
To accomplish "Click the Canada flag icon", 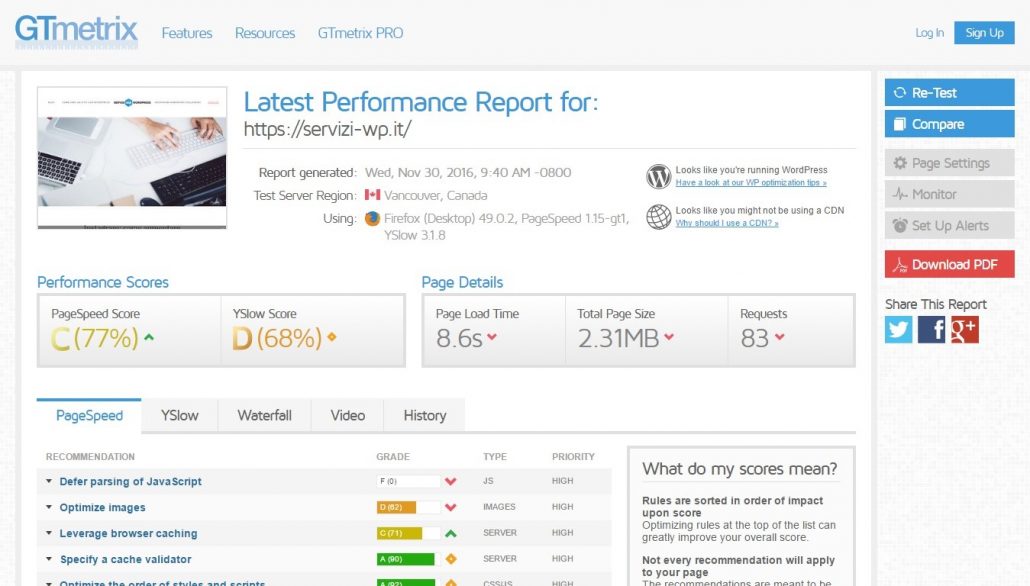I will tap(372, 195).
